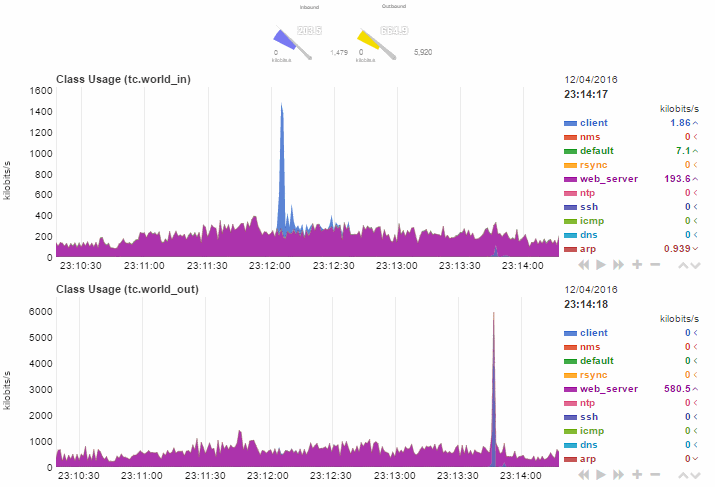Toggle web_server dimension in world_out legend
The height and width of the screenshot is (487, 715).
pyautogui.click(x=608, y=388)
